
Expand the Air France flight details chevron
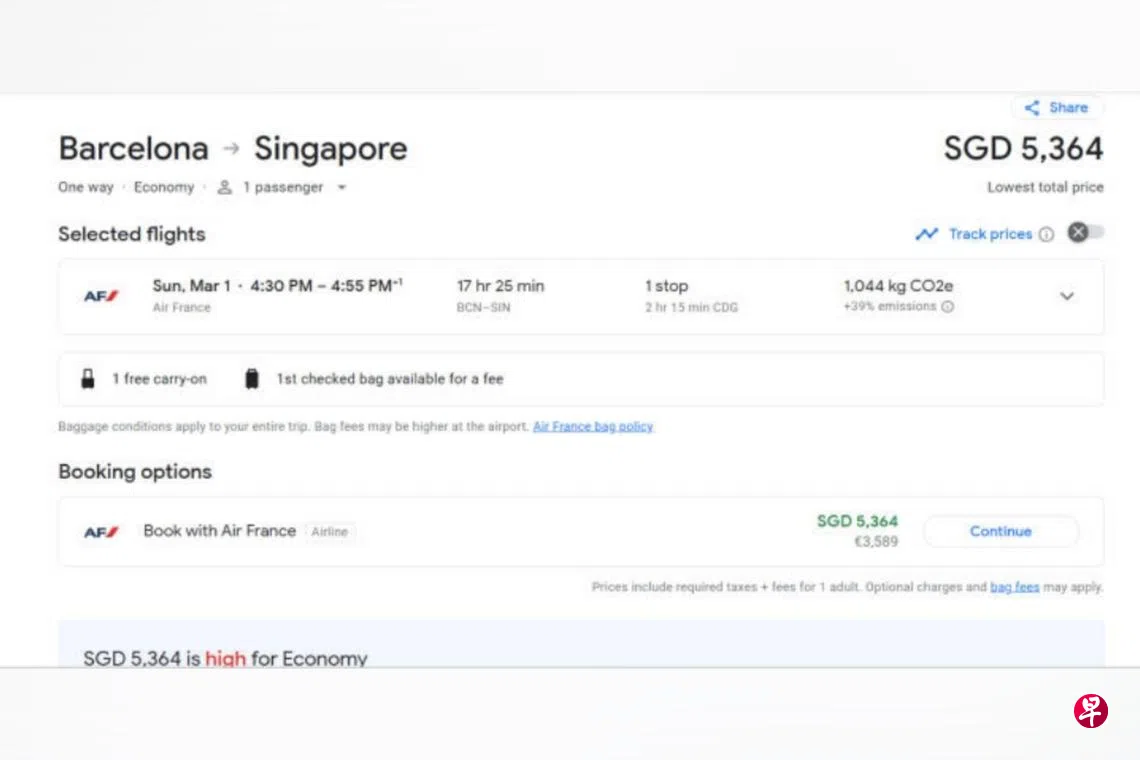click(1067, 296)
